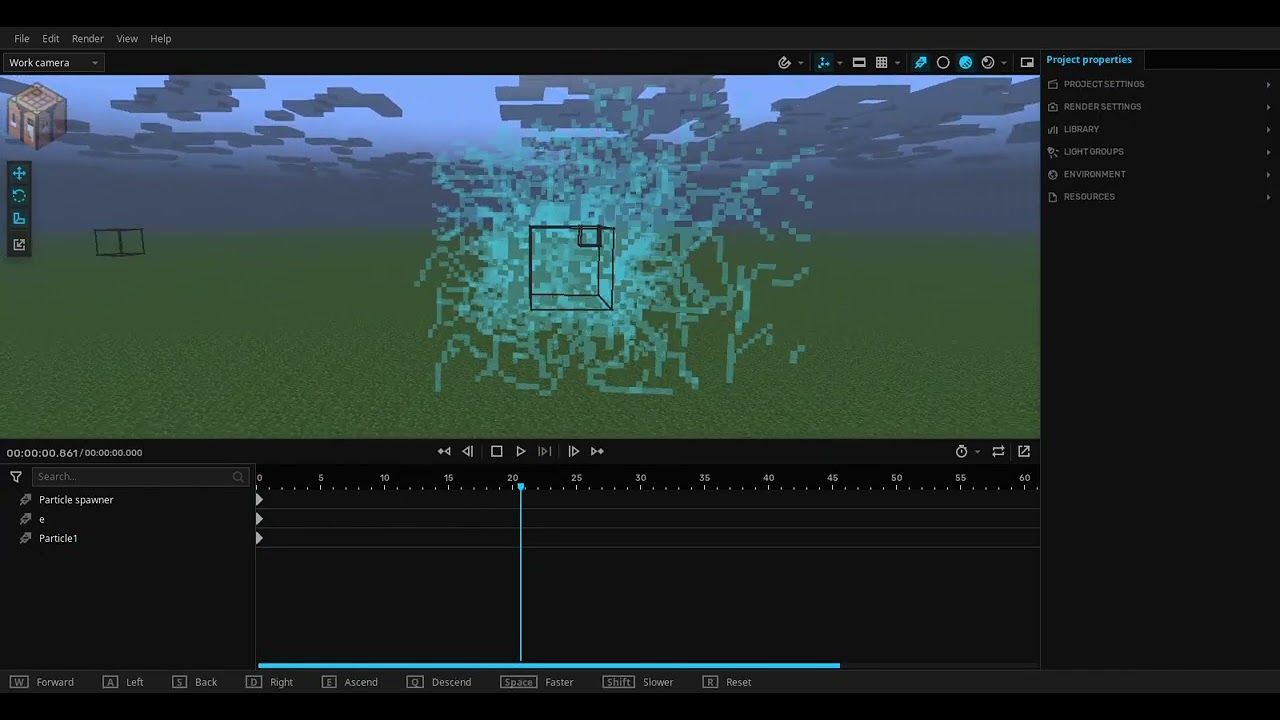Select the 'e' timeline item

tap(42, 519)
